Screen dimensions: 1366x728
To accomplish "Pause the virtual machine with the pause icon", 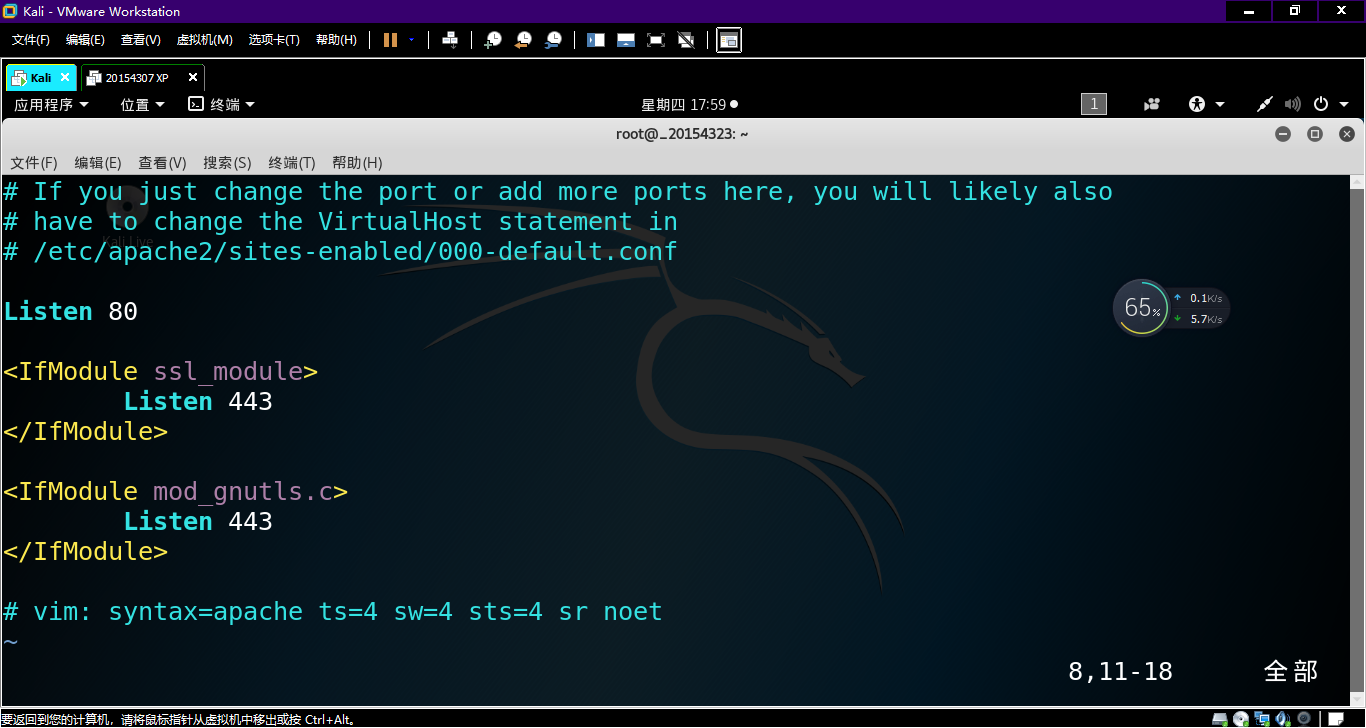I will 390,40.
